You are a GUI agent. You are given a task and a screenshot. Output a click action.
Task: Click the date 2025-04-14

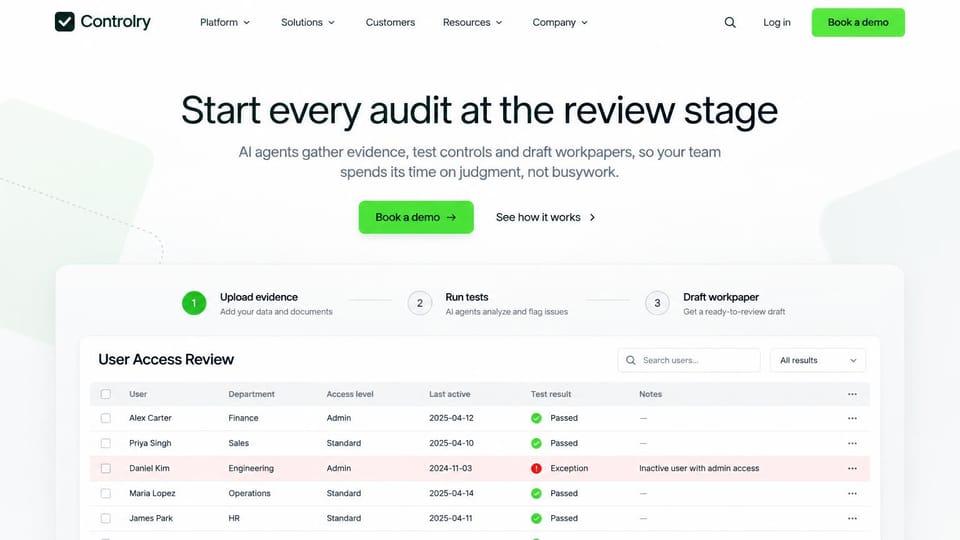point(451,493)
